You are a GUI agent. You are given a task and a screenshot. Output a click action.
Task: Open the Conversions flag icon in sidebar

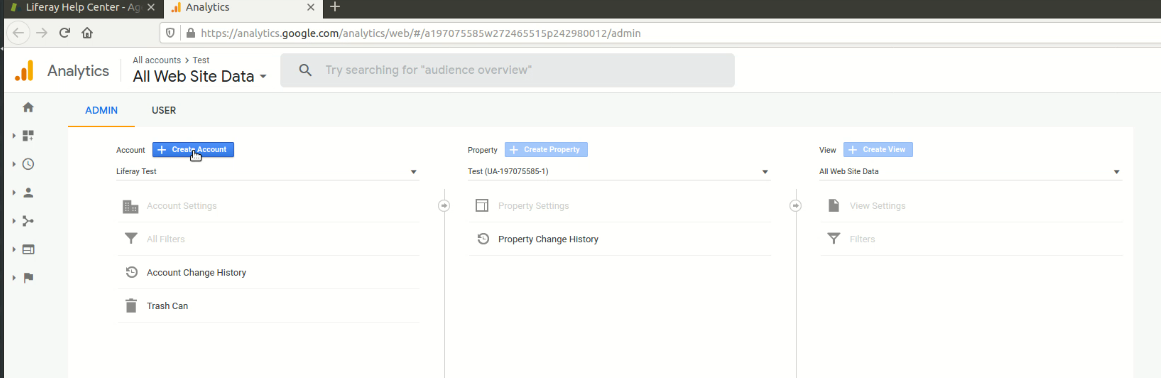point(28,277)
